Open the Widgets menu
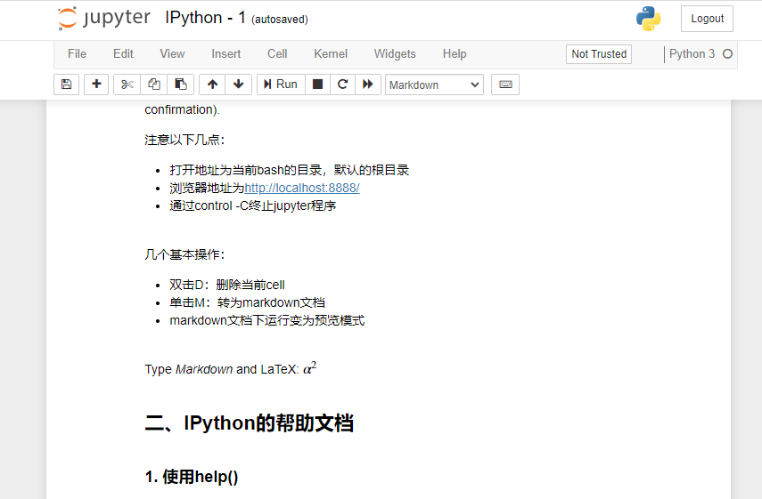 click(x=395, y=54)
